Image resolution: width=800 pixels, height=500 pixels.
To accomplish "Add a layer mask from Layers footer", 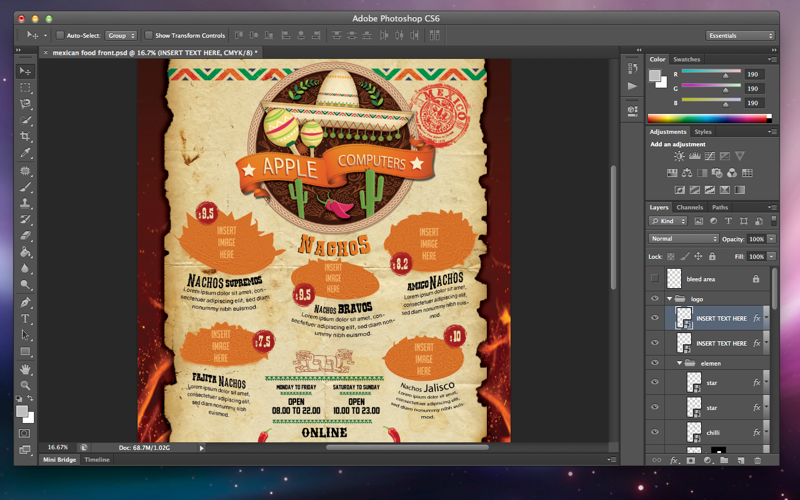I will pyautogui.click(x=691, y=460).
